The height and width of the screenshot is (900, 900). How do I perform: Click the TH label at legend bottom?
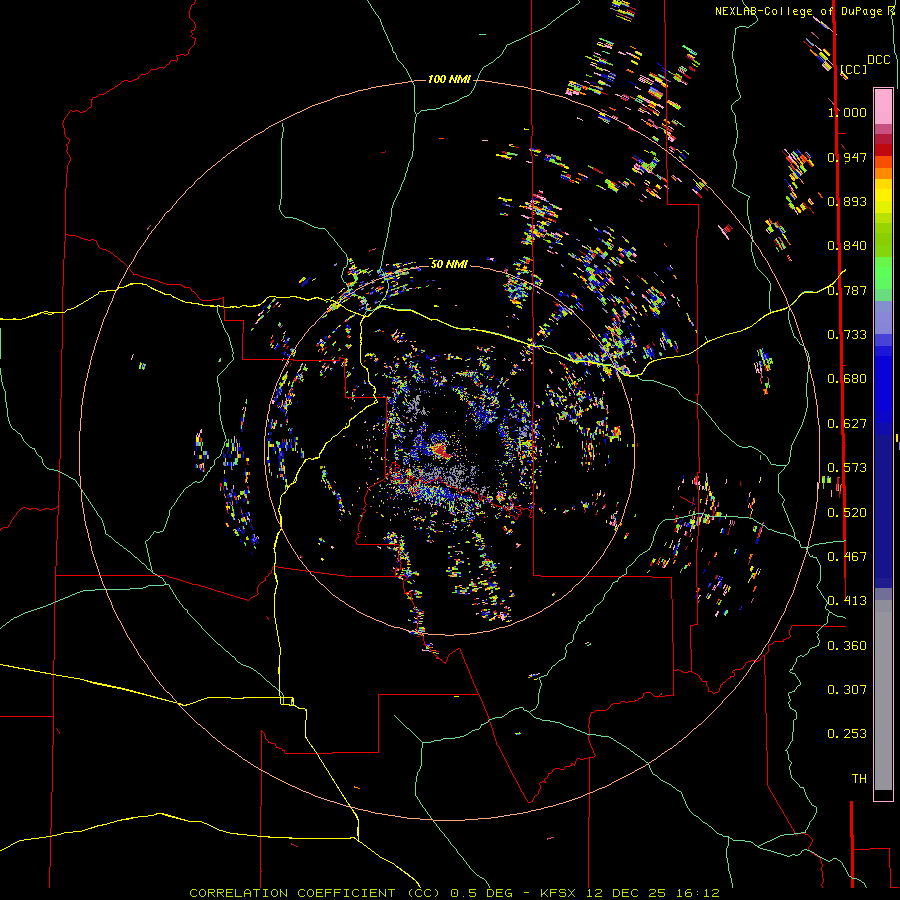(859, 778)
